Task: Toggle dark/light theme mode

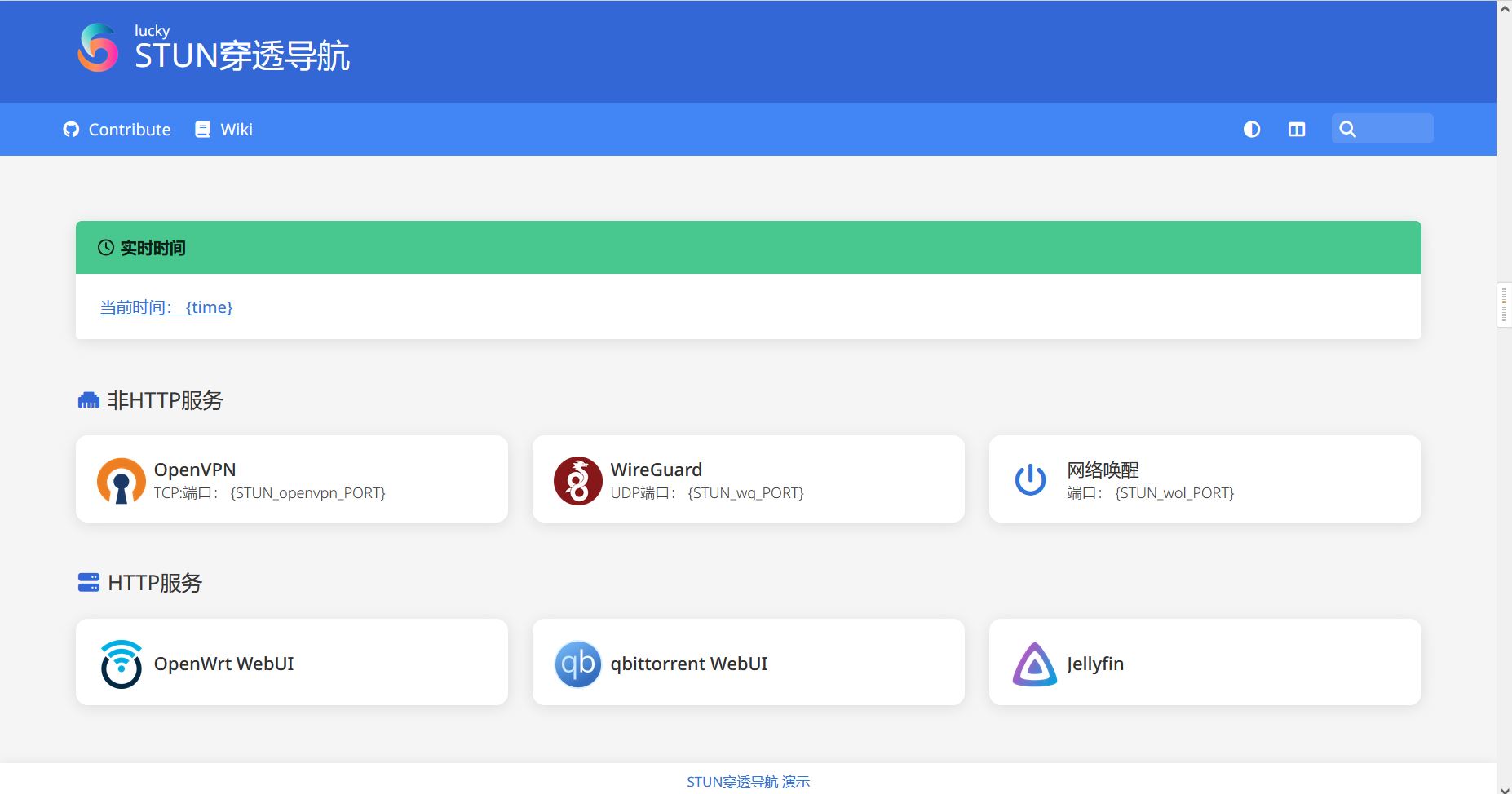Action: 1251,130
